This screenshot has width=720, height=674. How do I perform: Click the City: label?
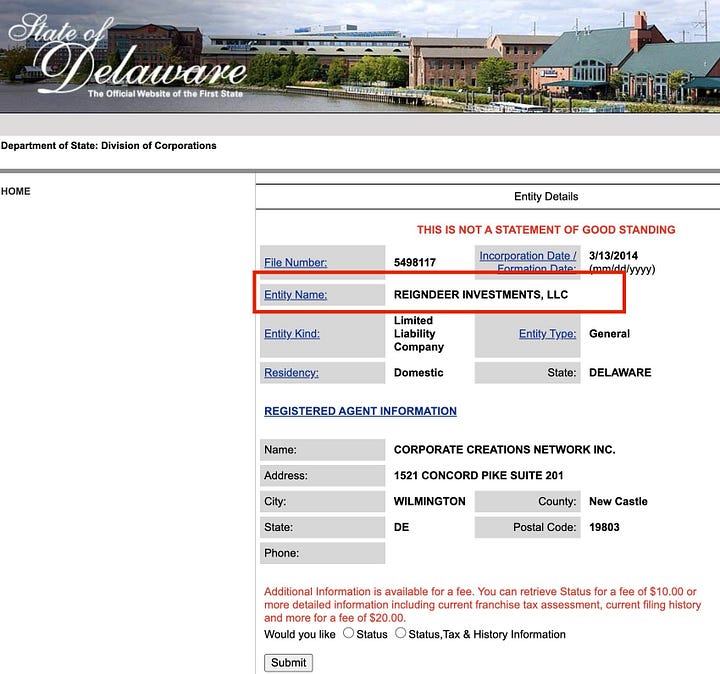[x=275, y=501]
